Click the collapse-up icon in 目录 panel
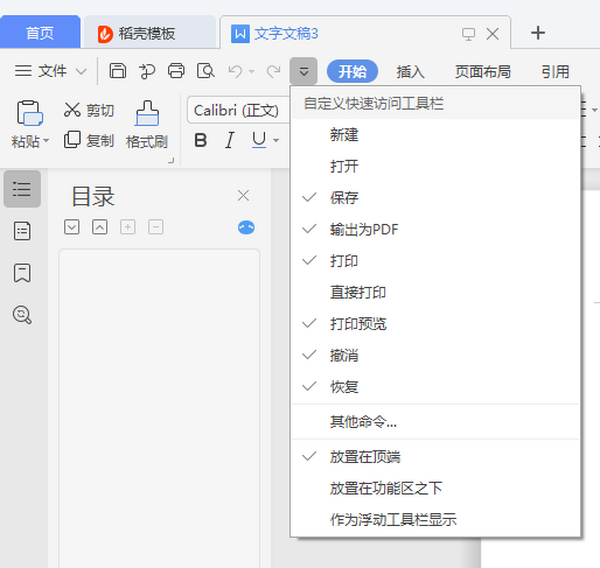600x568 pixels. coord(99,227)
